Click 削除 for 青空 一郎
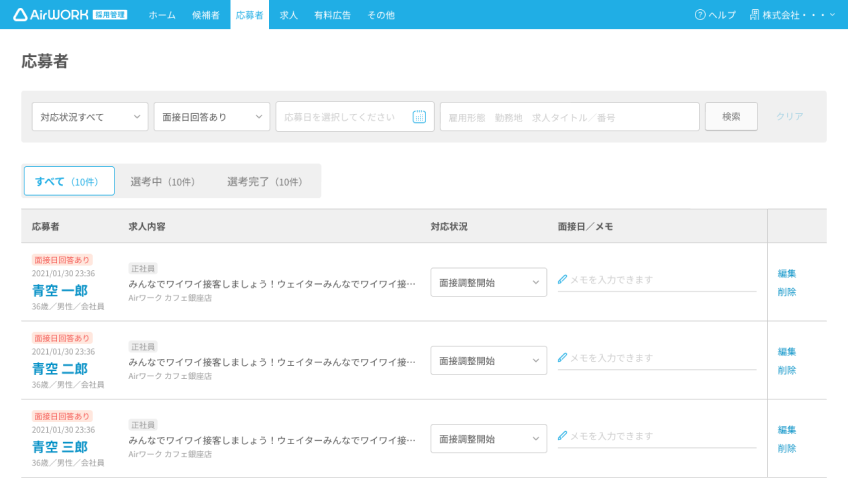848x497 pixels. pyautogui.click(x=786, y=292)
